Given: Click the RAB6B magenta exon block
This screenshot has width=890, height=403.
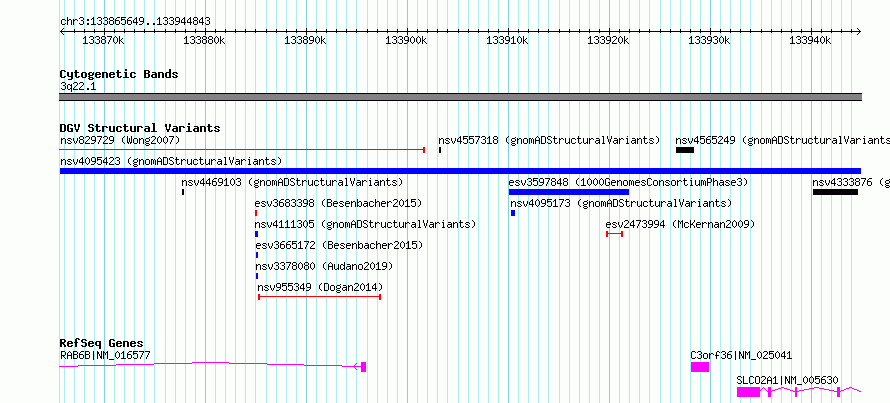Looking at the screenshot, I should 363,367.
